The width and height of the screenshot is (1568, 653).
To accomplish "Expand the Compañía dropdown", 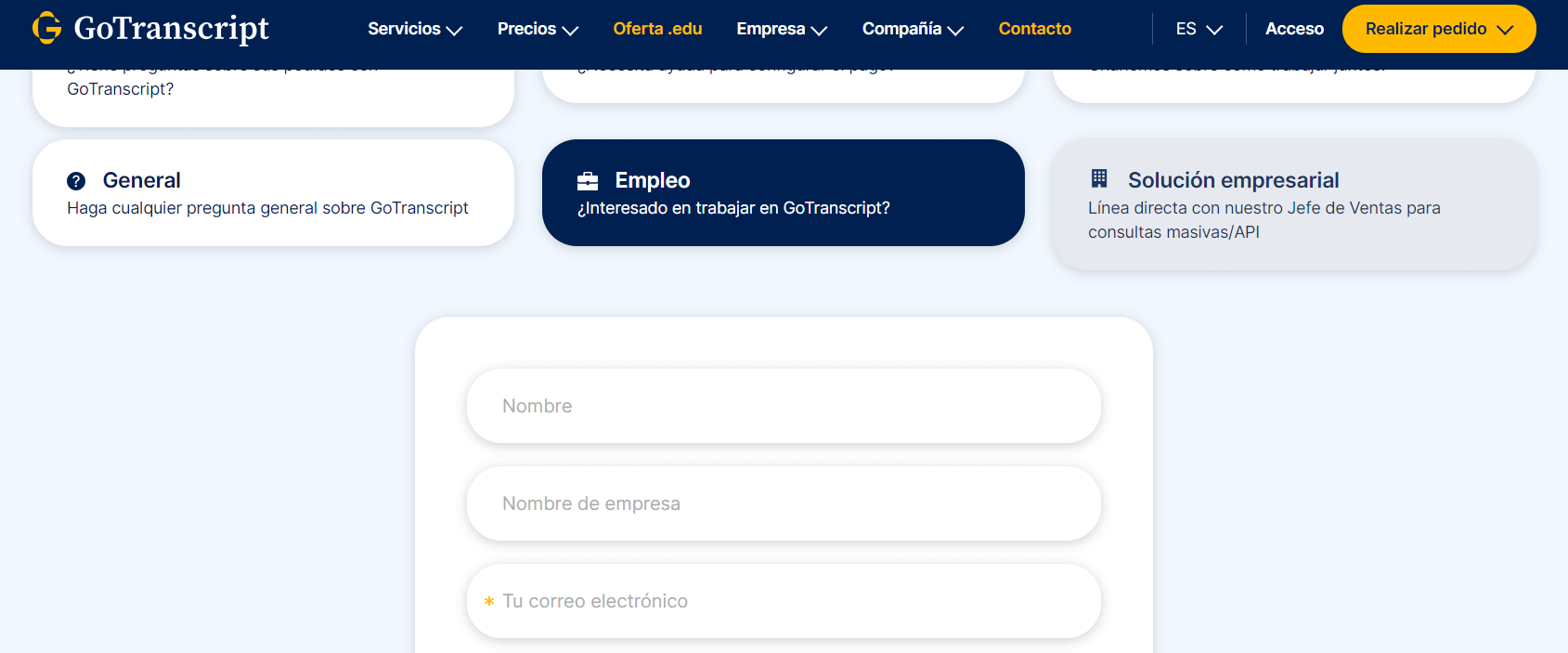I will coord(913,29).
